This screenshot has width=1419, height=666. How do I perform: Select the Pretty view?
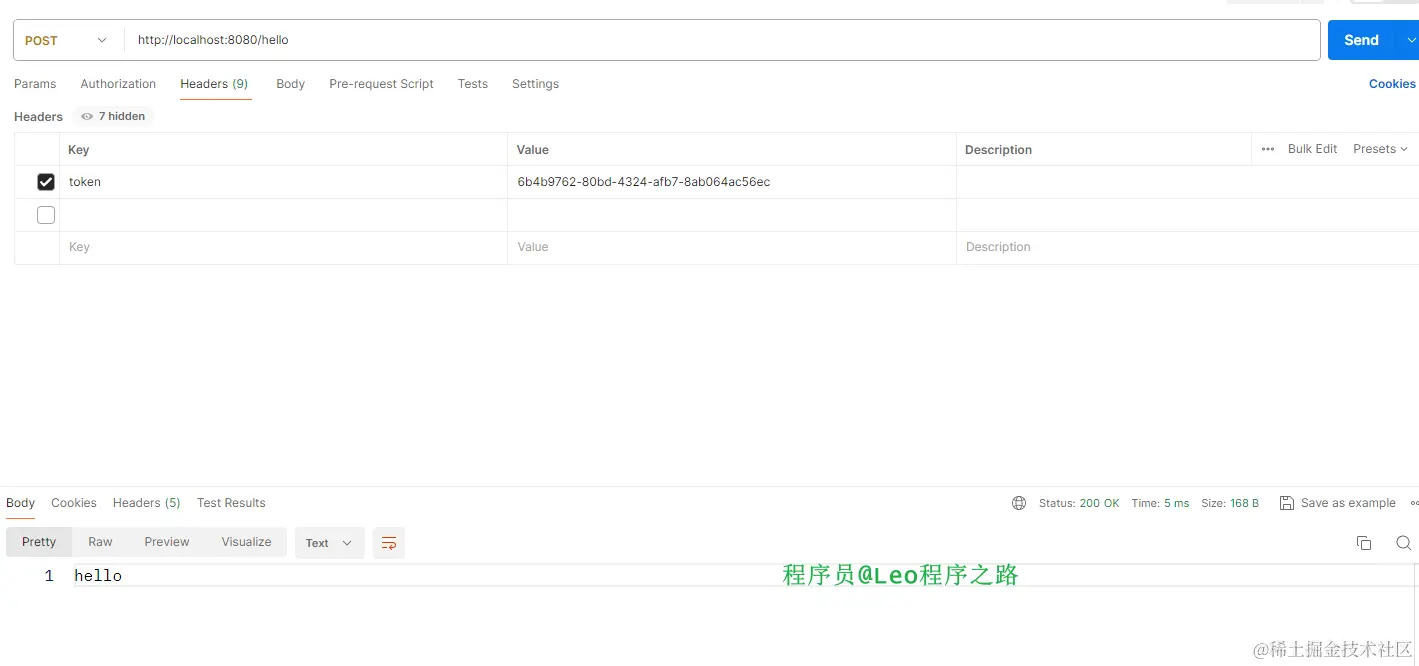coord(39,542)
